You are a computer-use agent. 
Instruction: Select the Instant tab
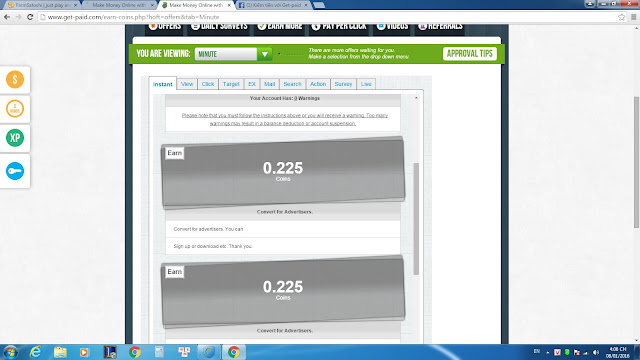click(x=162, y=84)
